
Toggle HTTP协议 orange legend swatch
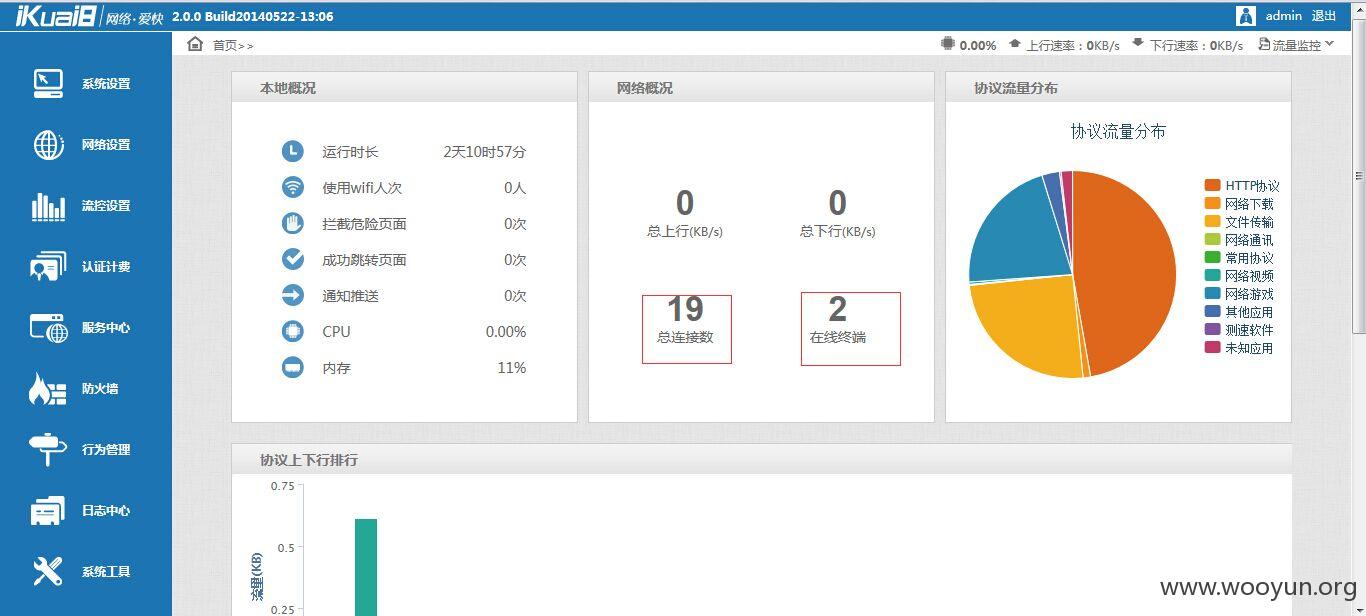1212,186
